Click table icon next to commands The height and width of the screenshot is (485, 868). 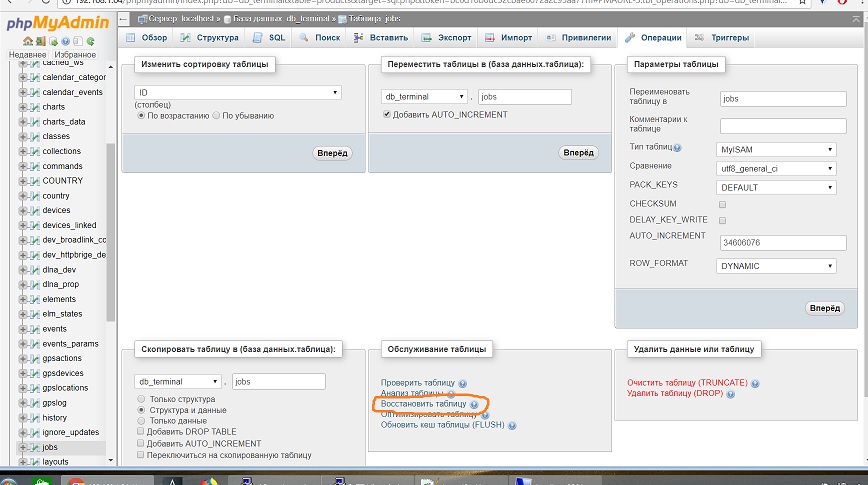(35, 166)
